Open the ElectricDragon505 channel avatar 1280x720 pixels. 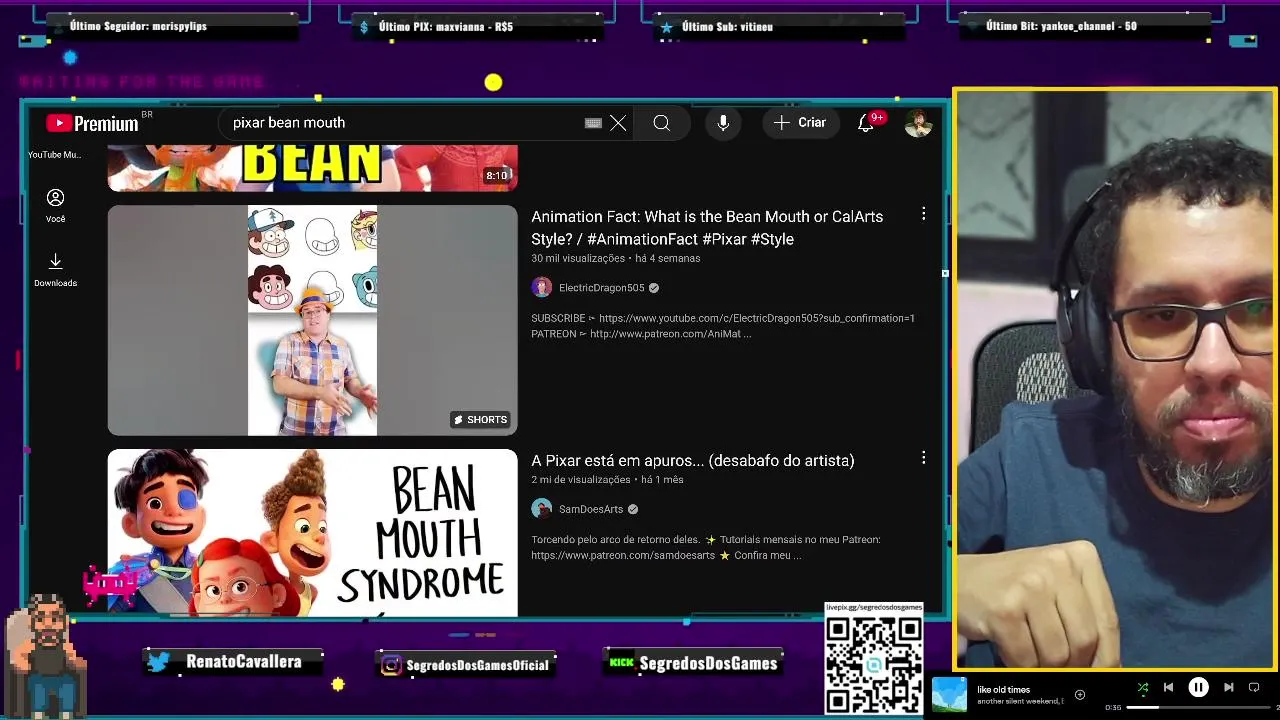(541, 288)
